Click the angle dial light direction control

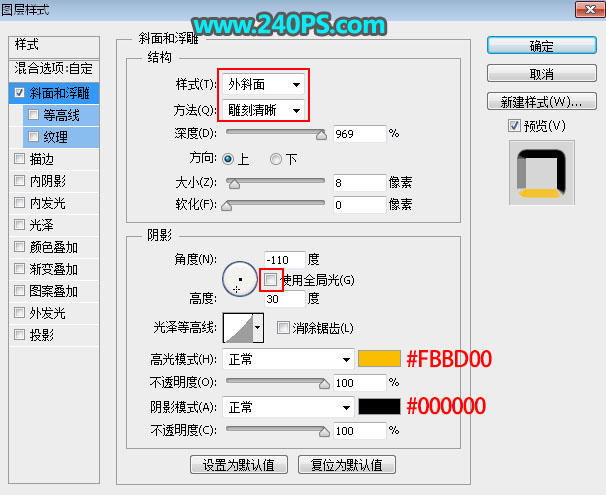(x=240, y=279)
